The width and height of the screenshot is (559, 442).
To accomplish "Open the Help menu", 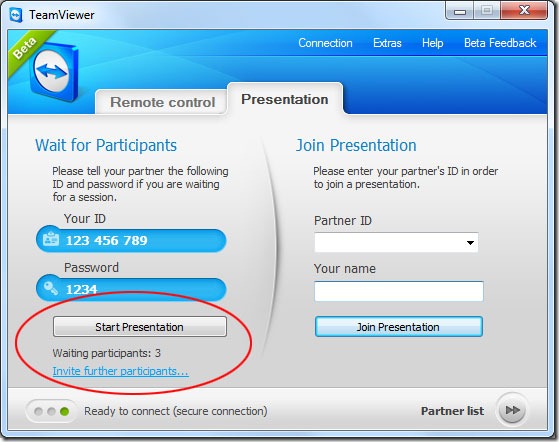I will [432, 43].
